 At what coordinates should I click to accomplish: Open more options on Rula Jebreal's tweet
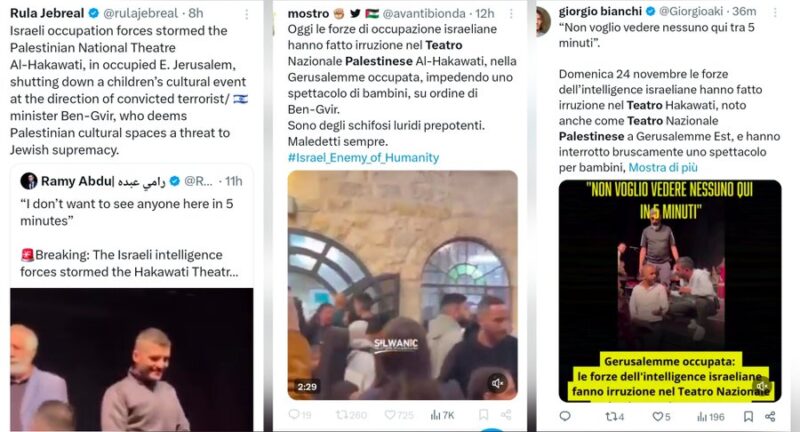tap(246, 14)
